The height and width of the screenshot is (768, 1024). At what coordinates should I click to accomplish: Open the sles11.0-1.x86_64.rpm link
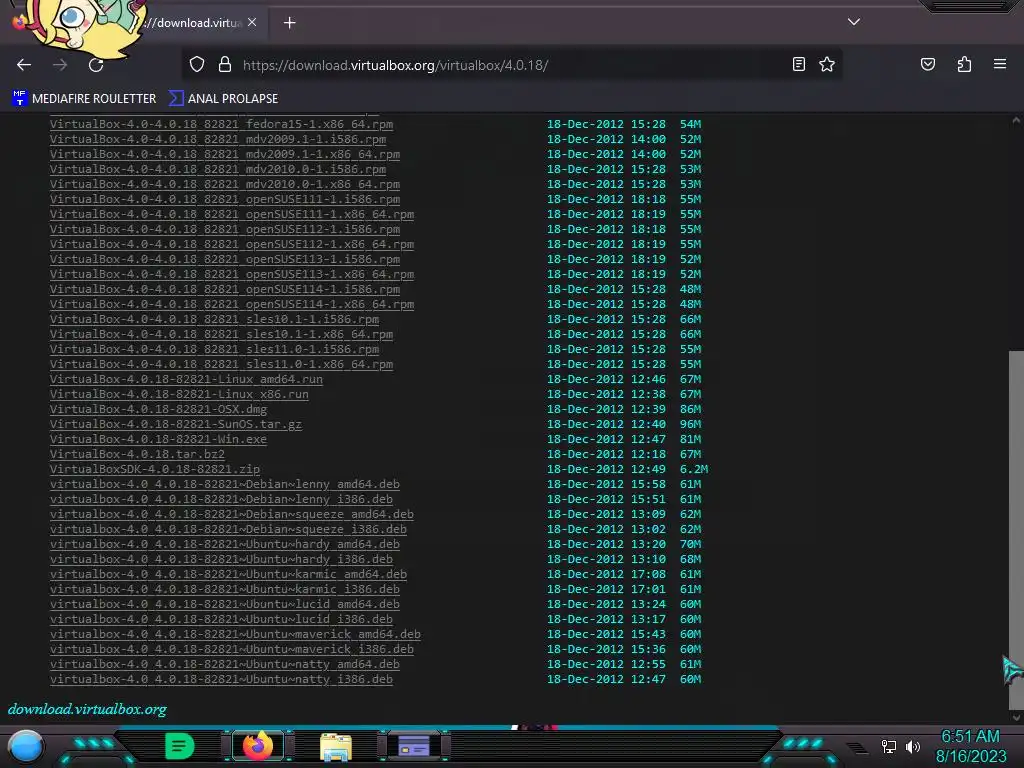221,364
